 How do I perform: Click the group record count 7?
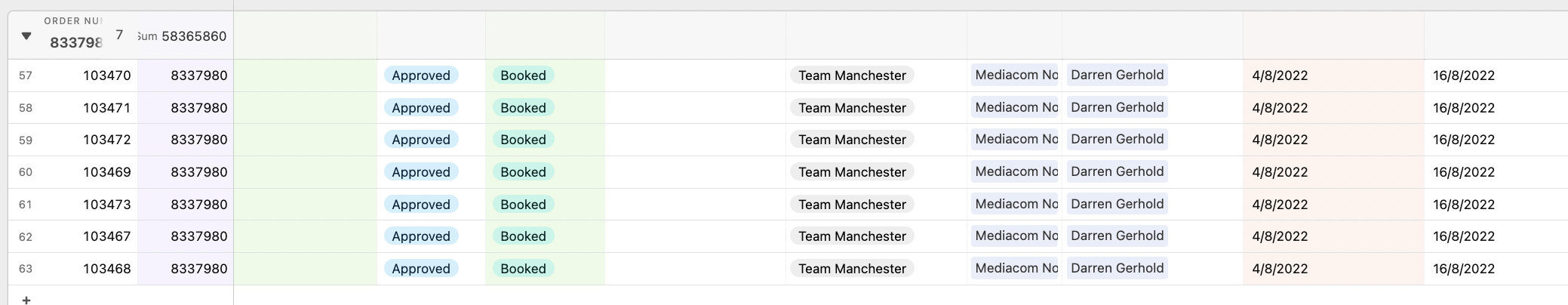119,35
